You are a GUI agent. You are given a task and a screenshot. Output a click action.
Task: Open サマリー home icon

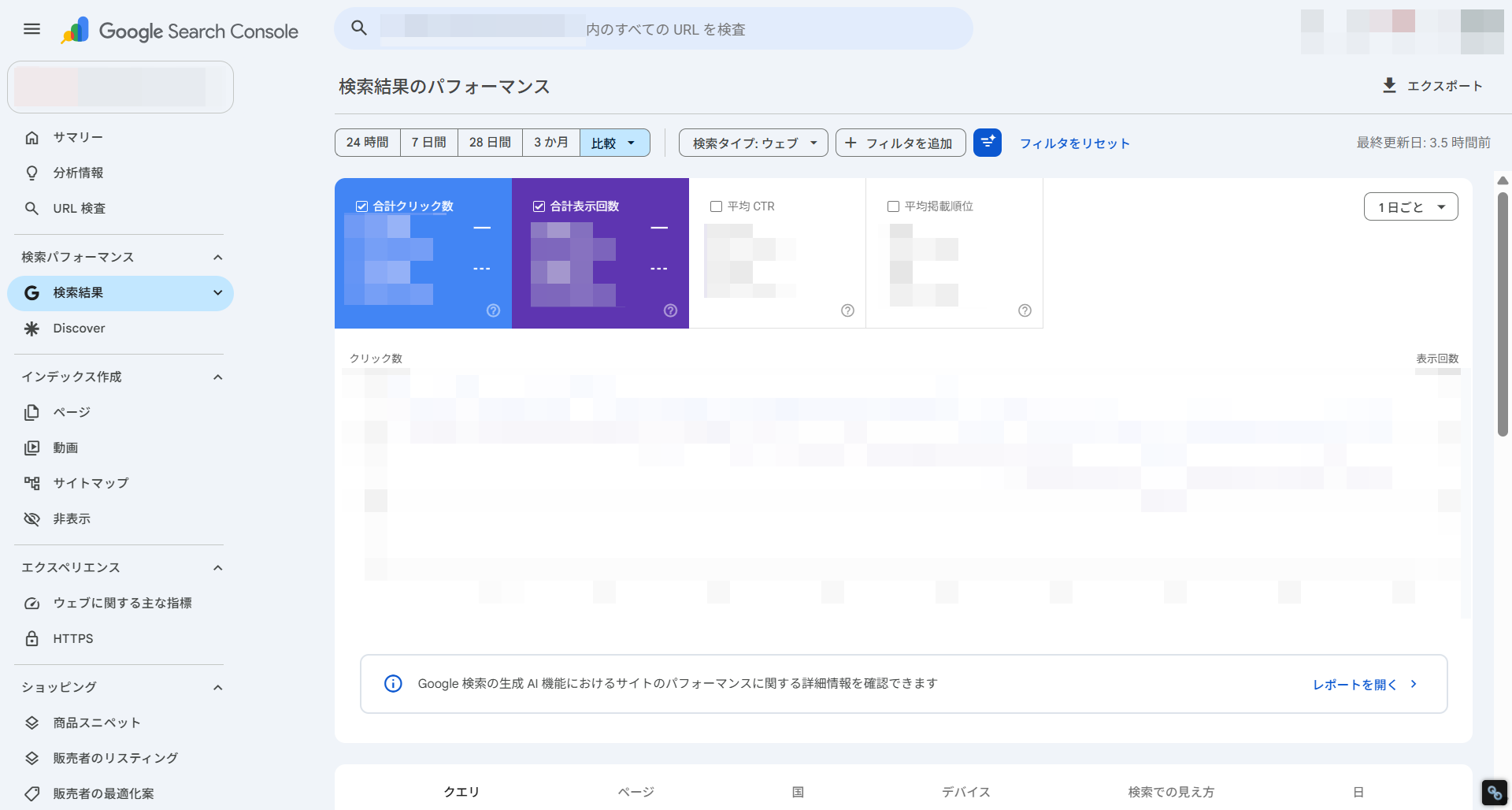[x=31, y=137]
